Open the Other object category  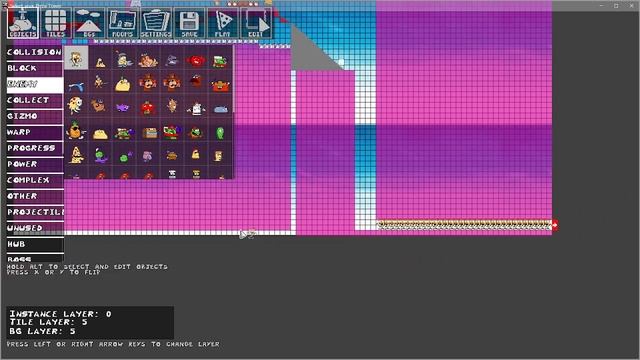point(35,196)
